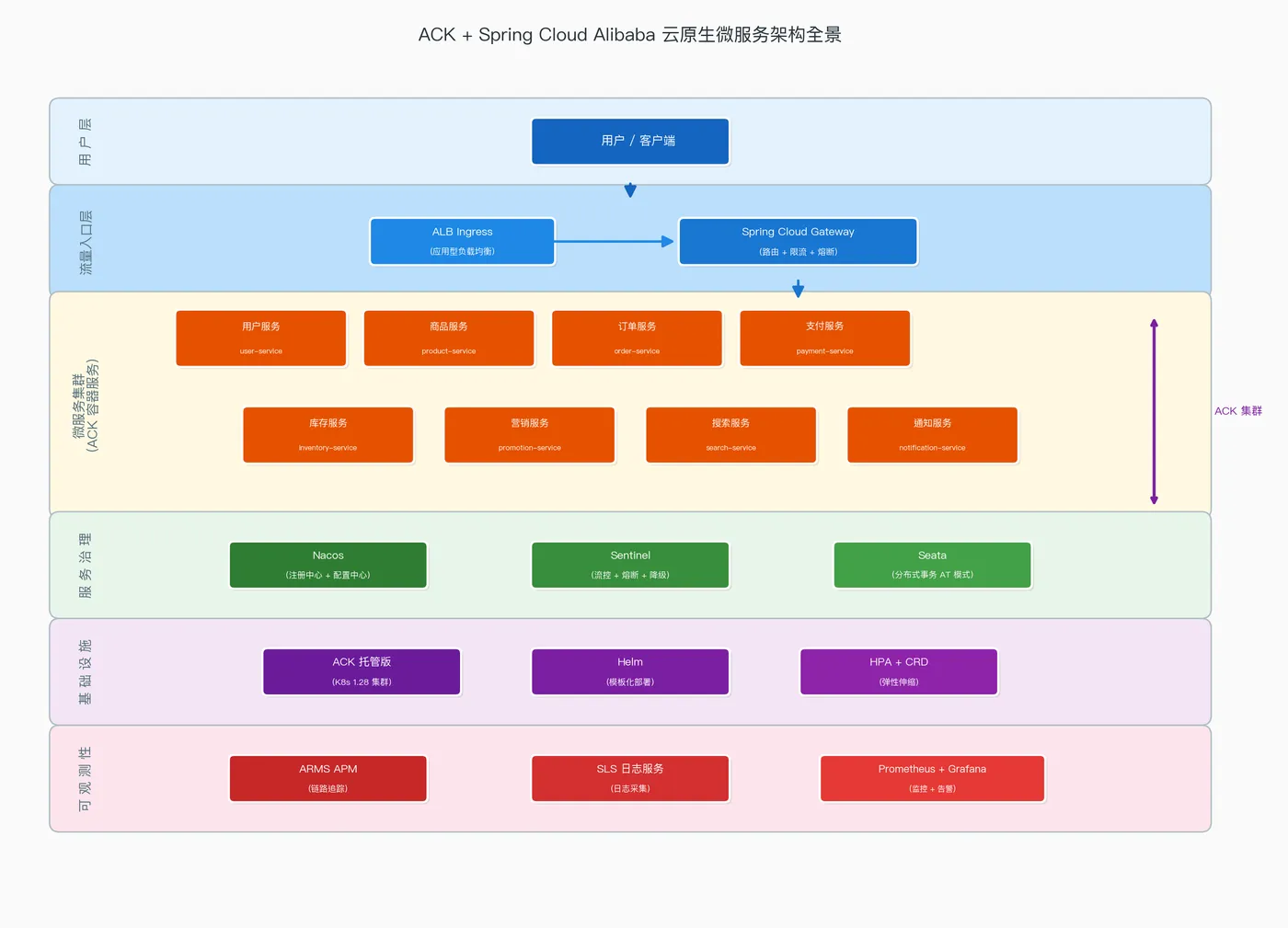Select the 通知服务 notification-service box
This screenshot has width=1288, height=928.
(933, 435)
